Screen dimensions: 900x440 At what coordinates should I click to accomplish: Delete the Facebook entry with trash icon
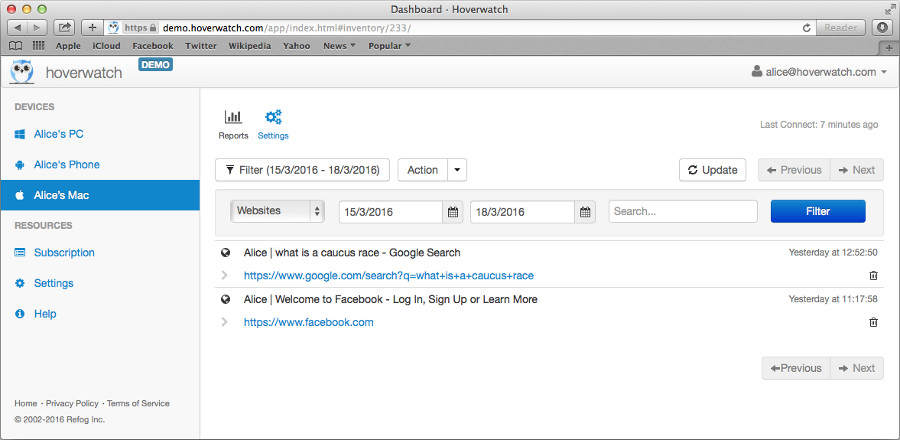pos(873,322)
